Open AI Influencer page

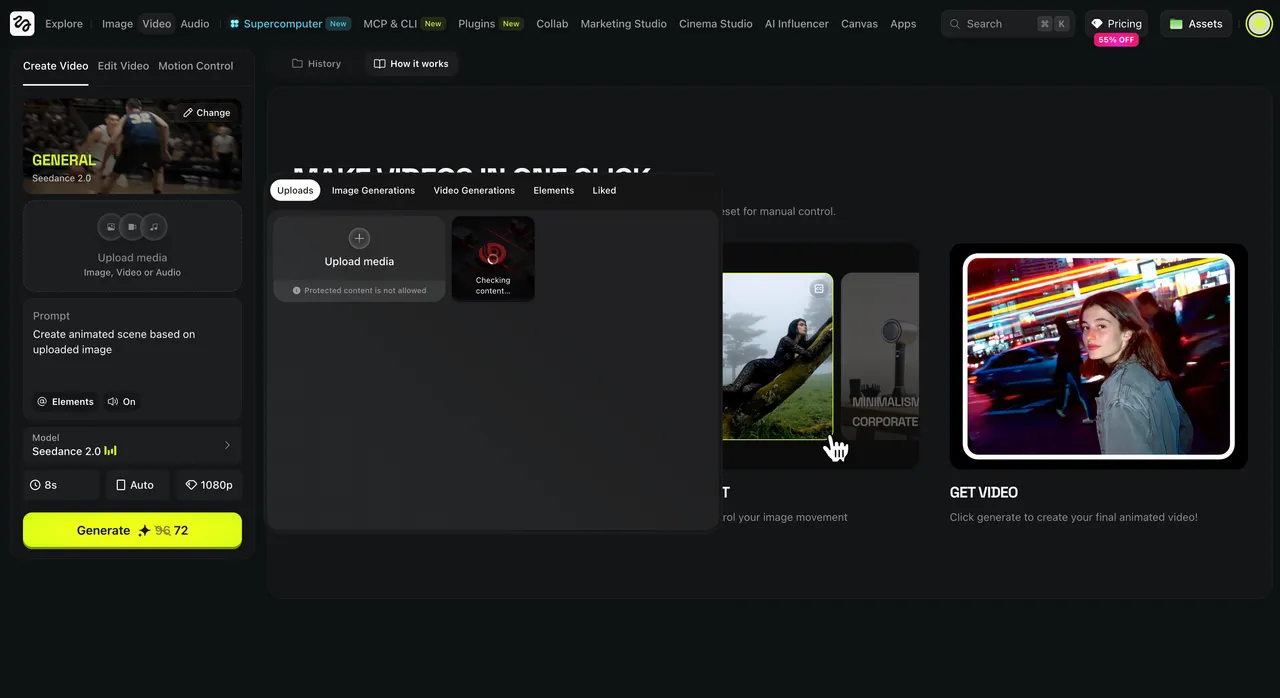pos(796,24)
